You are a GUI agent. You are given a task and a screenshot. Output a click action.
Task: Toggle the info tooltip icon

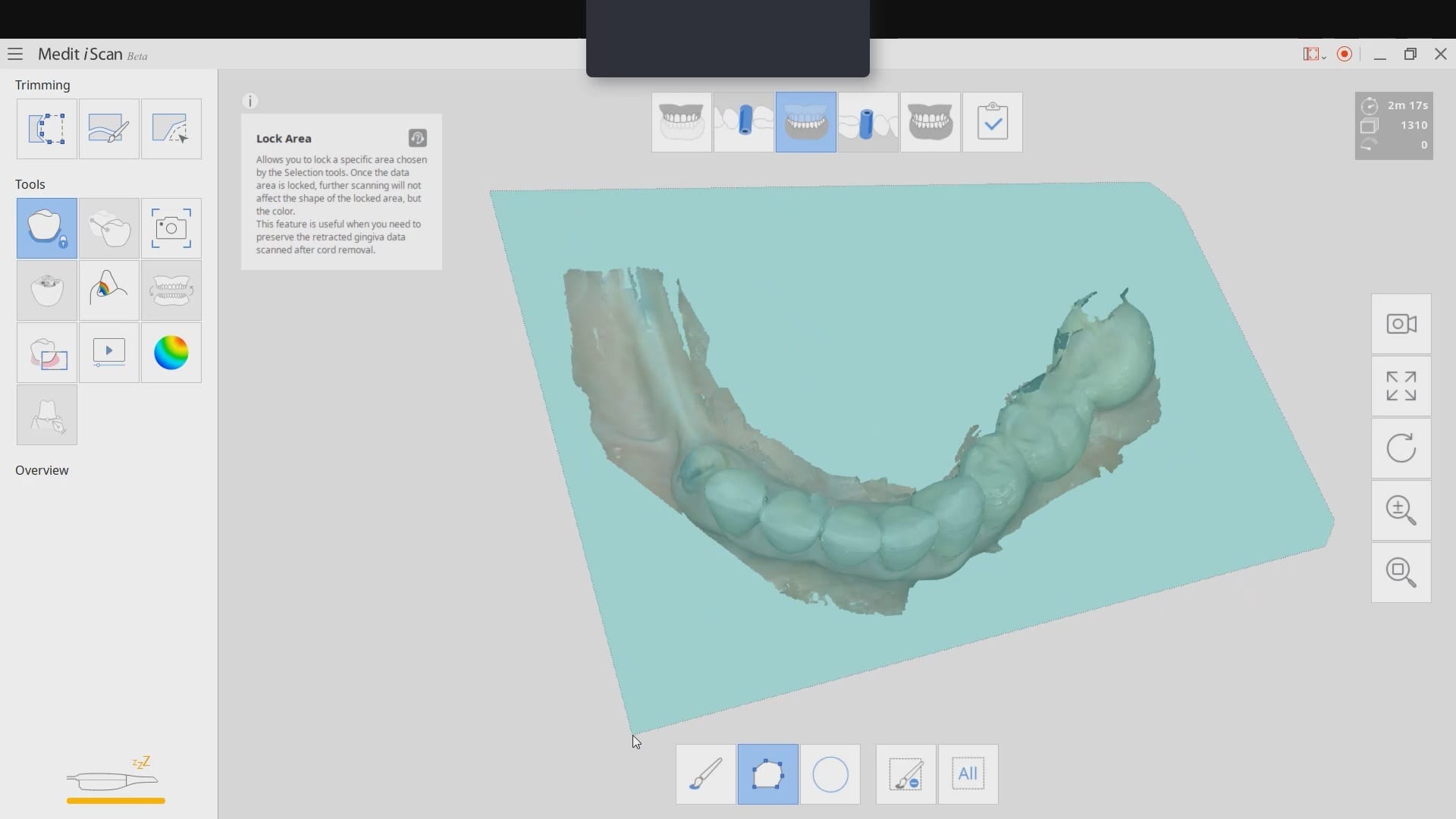tap(250, 101)
